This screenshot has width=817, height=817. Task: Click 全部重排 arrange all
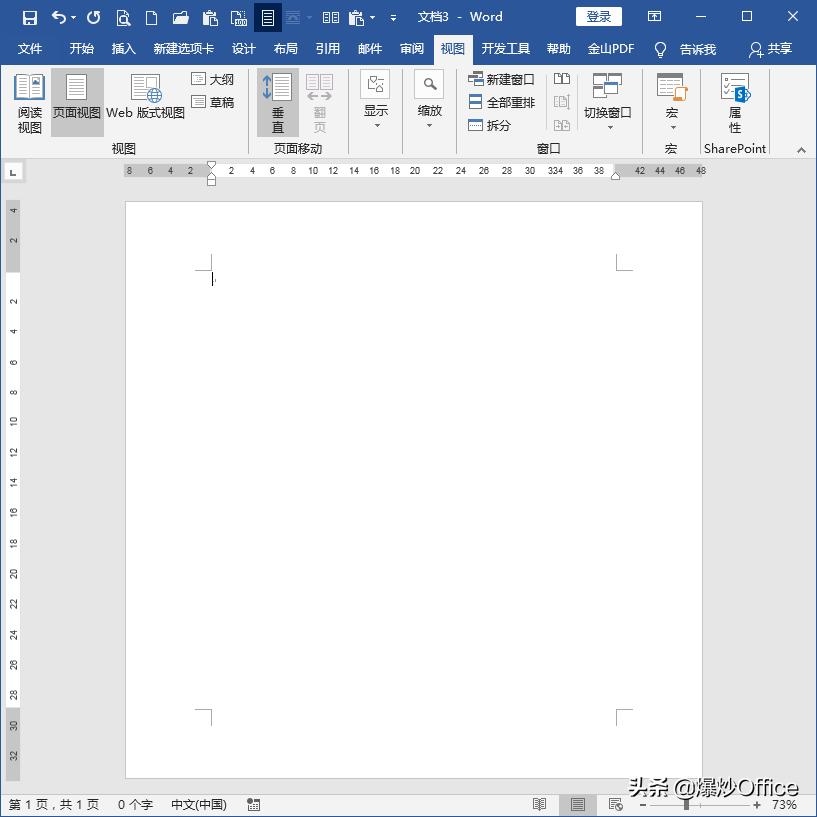point(501,102)
